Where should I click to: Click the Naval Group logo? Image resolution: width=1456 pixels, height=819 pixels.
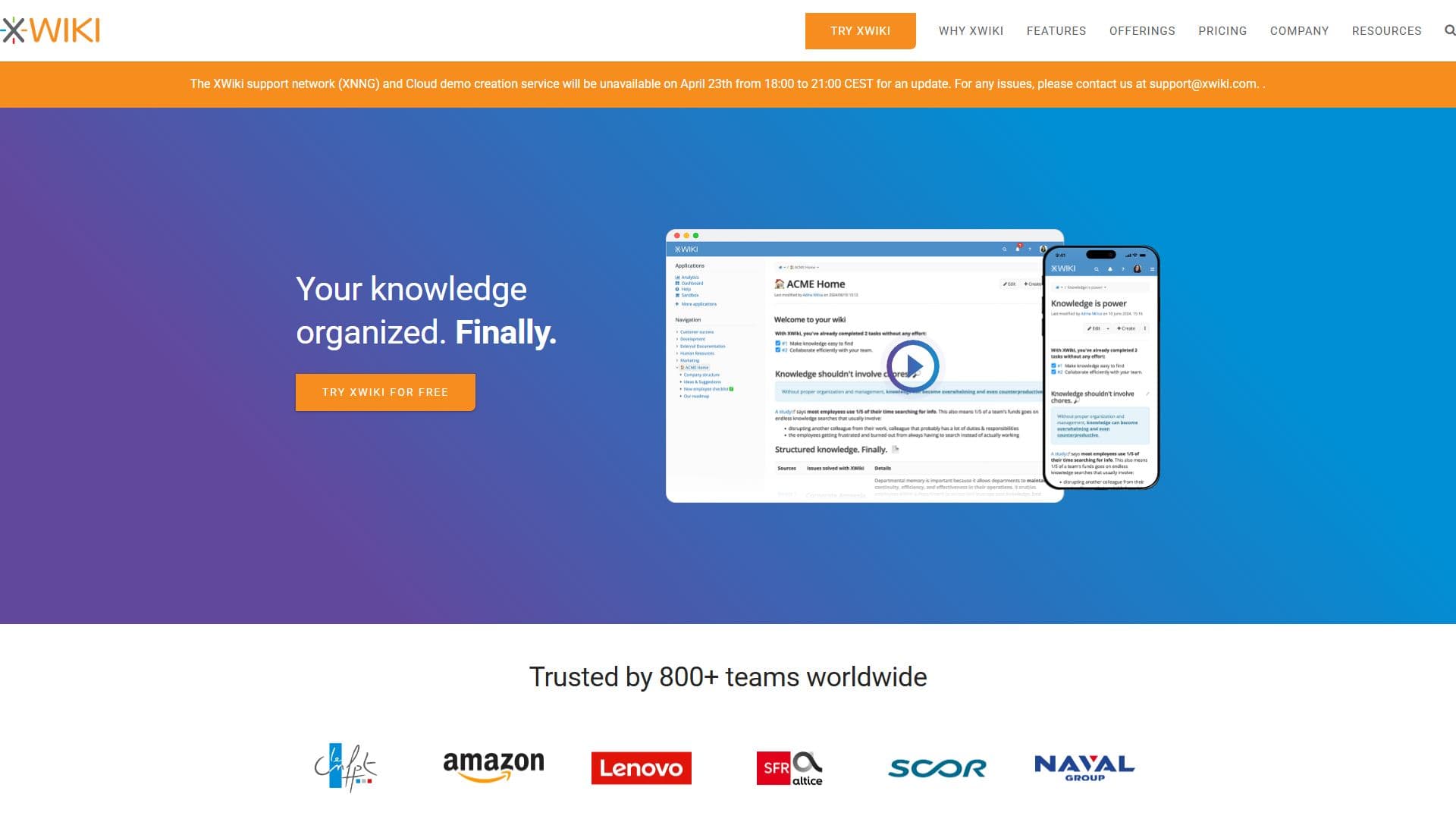1084,767
